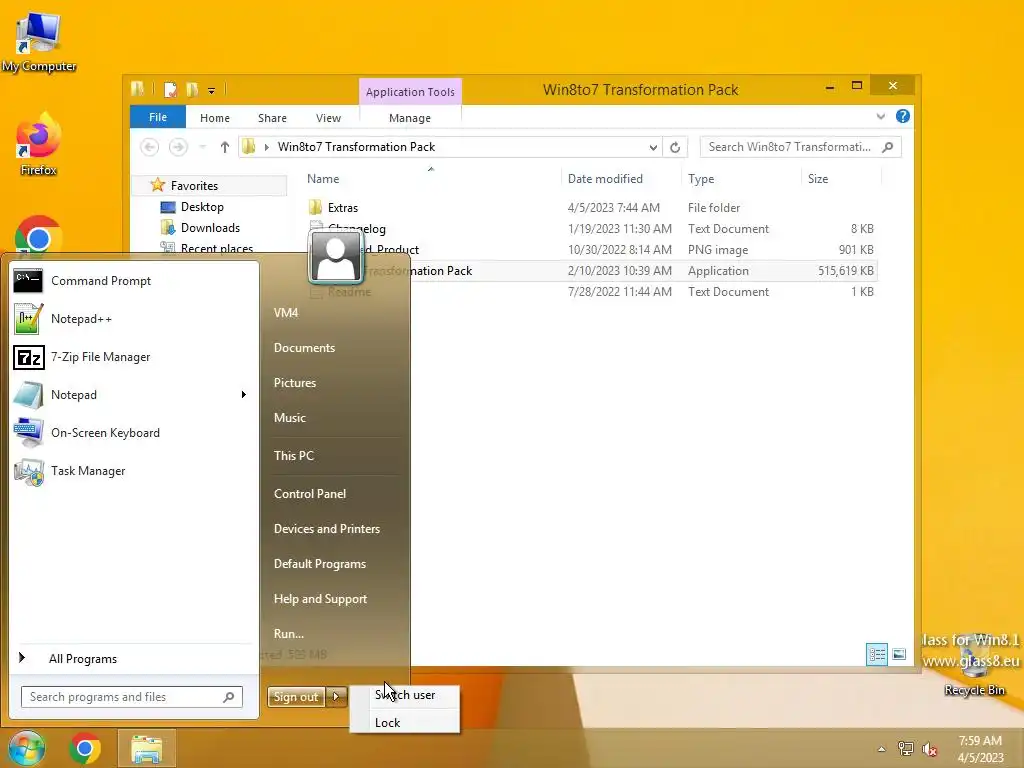Switch to the Home ribbon tab
Viewport: 1024px width, 768px height.
215,118
